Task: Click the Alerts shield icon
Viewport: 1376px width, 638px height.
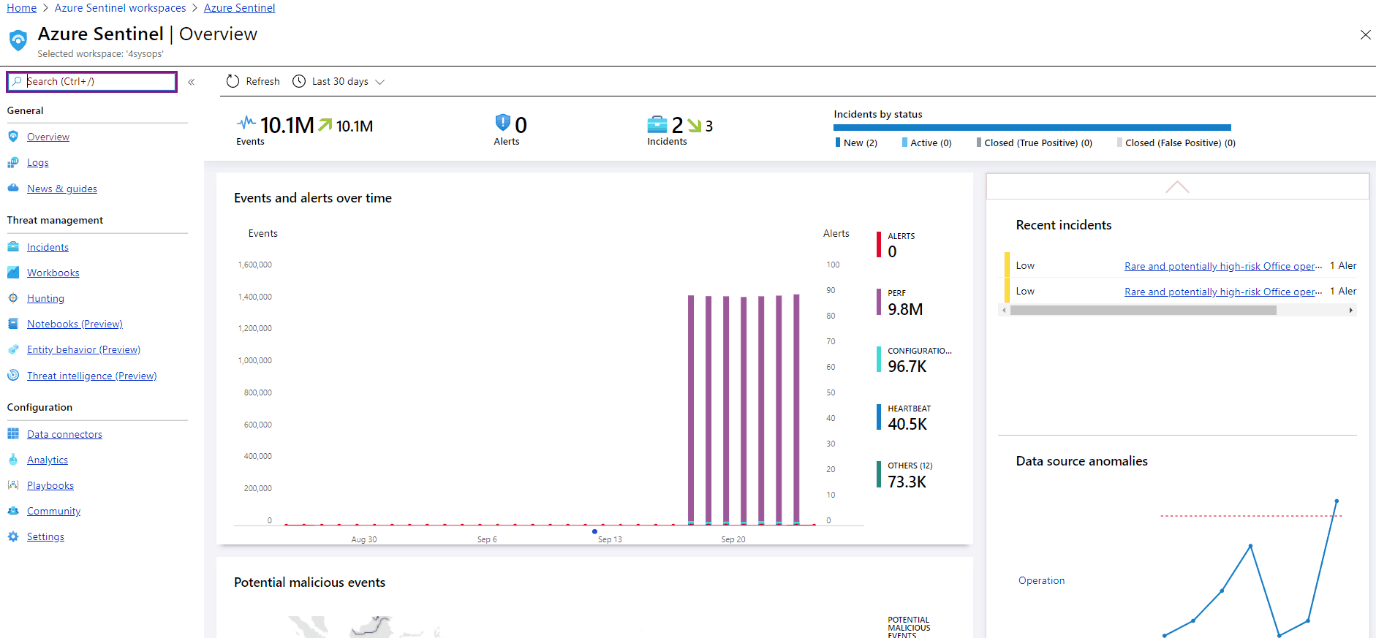Action: [503, 123]
